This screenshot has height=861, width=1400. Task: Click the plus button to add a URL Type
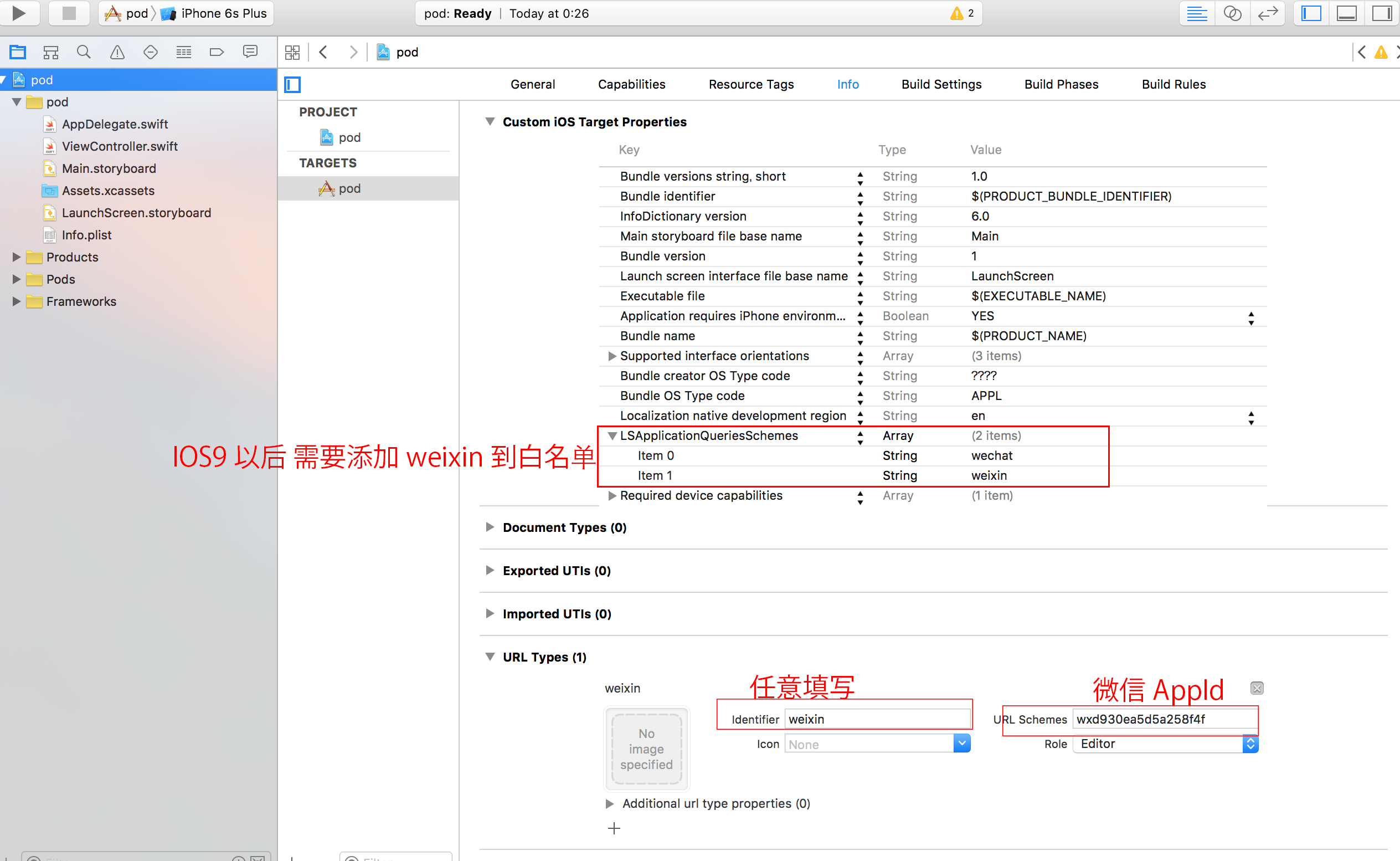(614, 828)
